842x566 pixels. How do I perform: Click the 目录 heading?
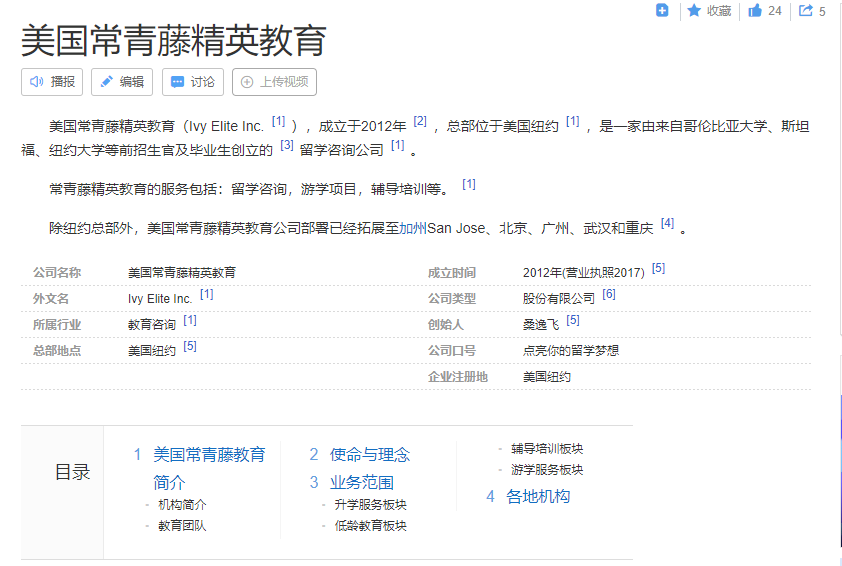coord(72,472)
